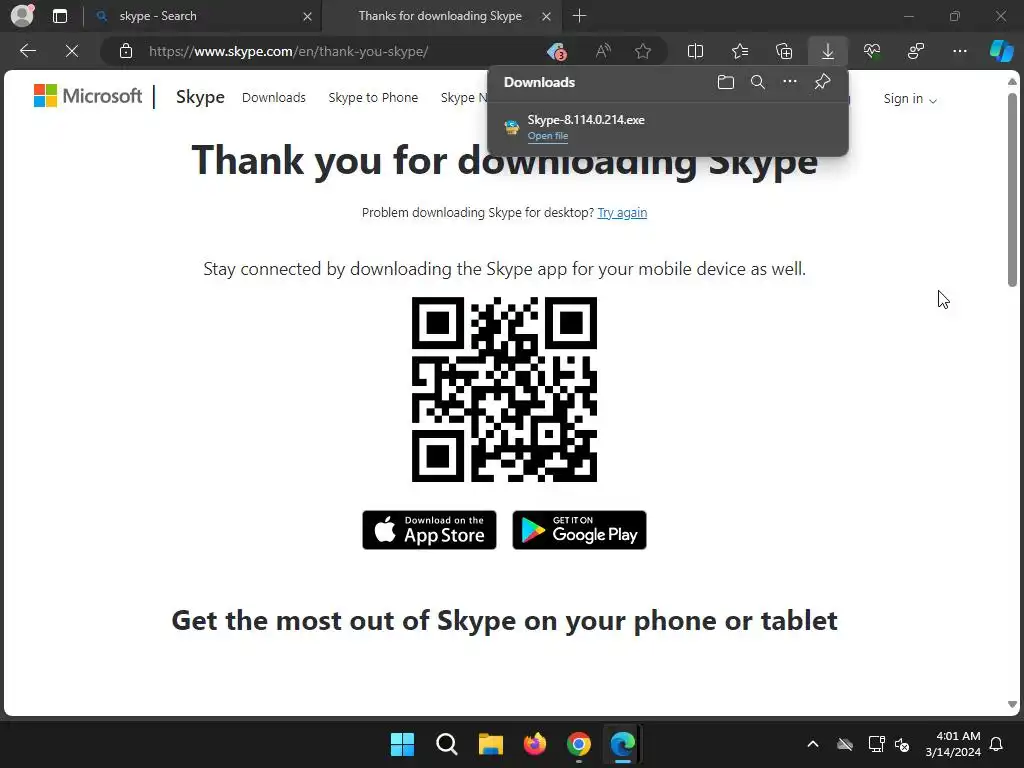Launch Firefox from taskbar

point(535,744)
